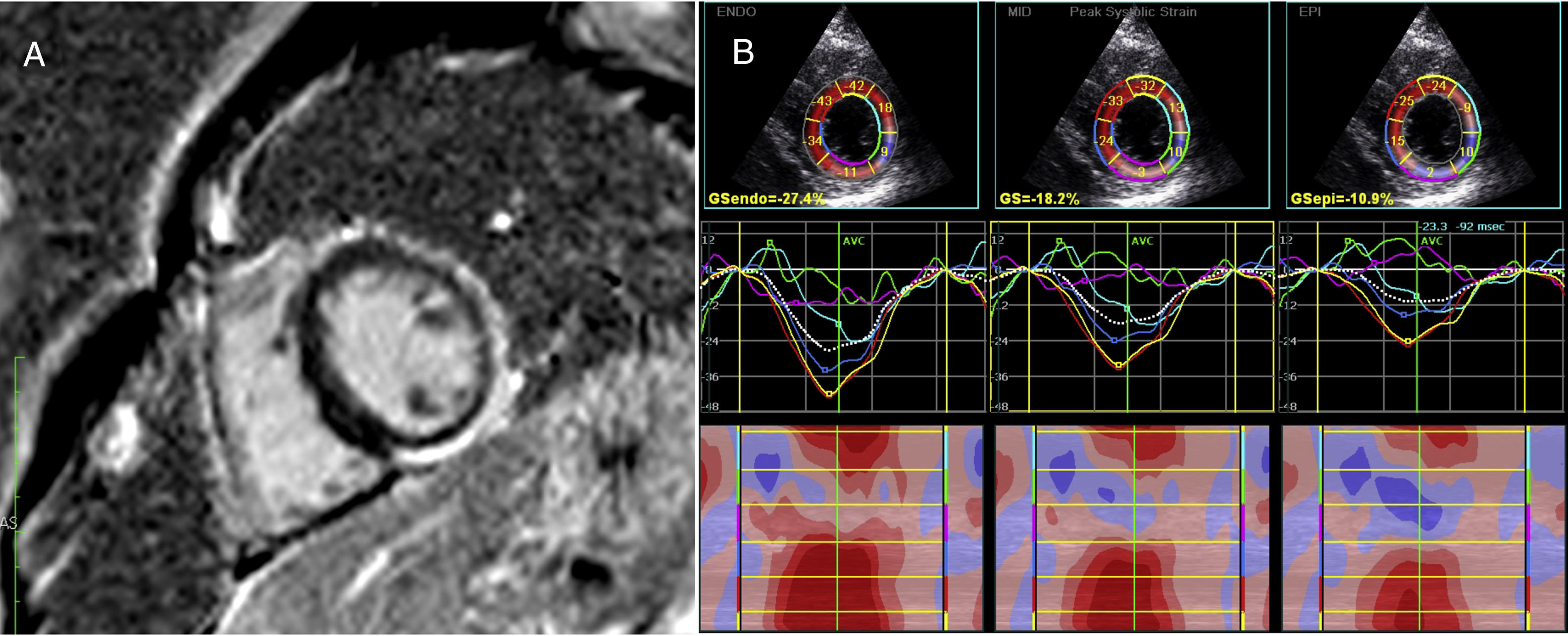Viewport: 1568px width, 636px height.
Task: Click the -32 segment in MID view
Action: (x=1147, y=86)
